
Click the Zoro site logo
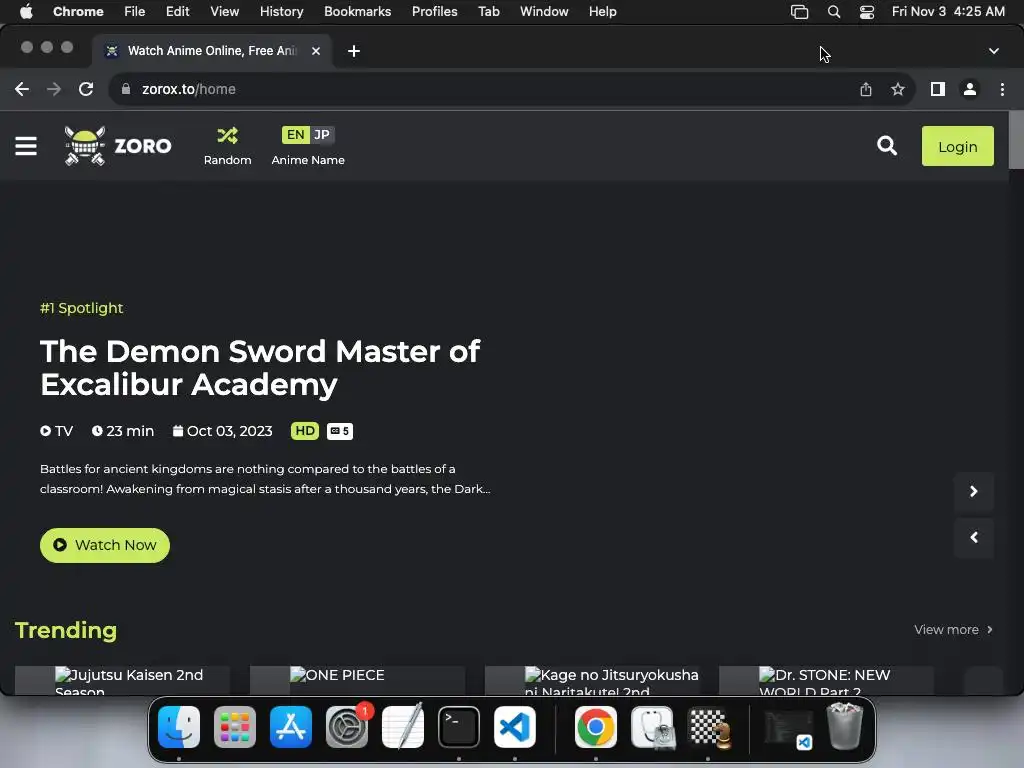(118, 146)
